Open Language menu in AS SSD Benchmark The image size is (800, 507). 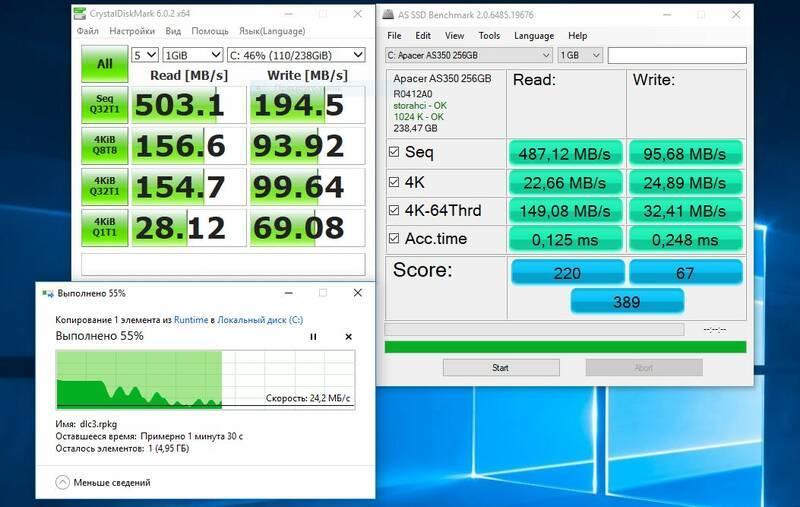pos(534,36)
